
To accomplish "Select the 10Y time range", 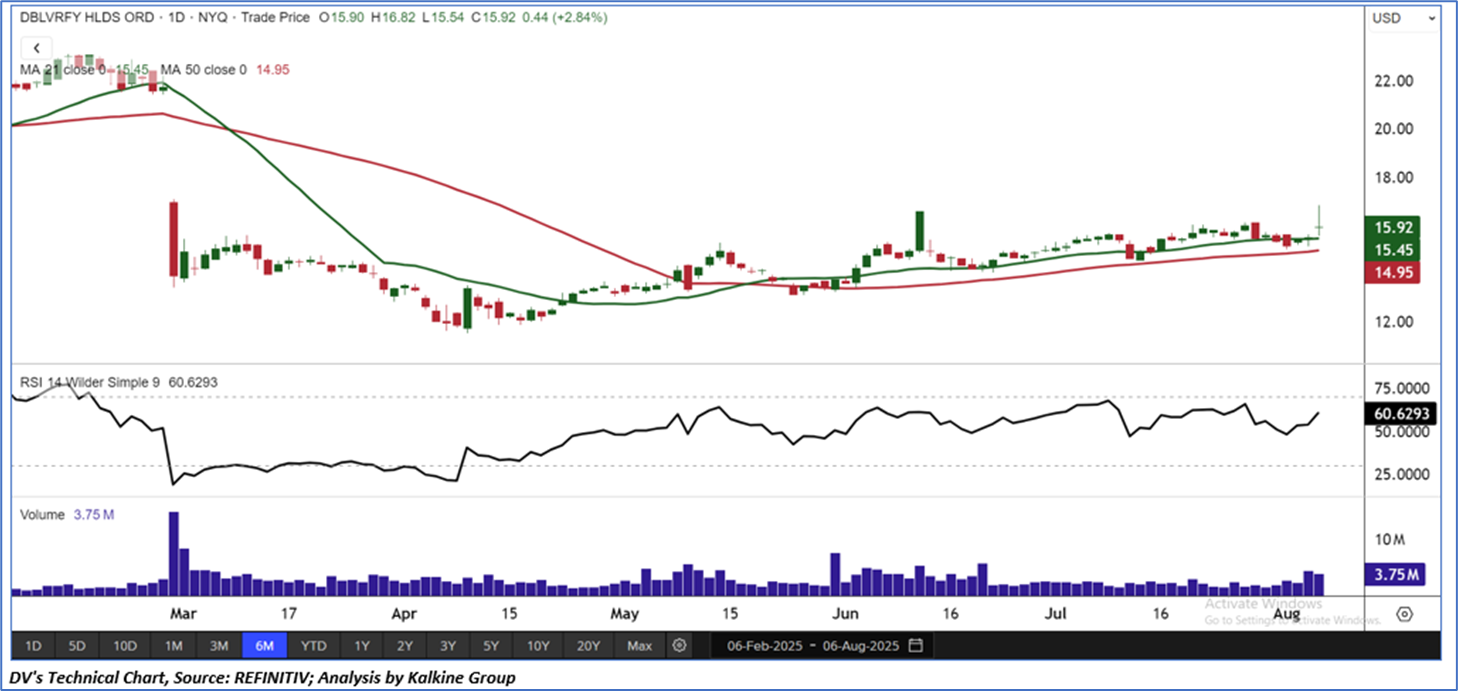I will [x=538, y=645].
